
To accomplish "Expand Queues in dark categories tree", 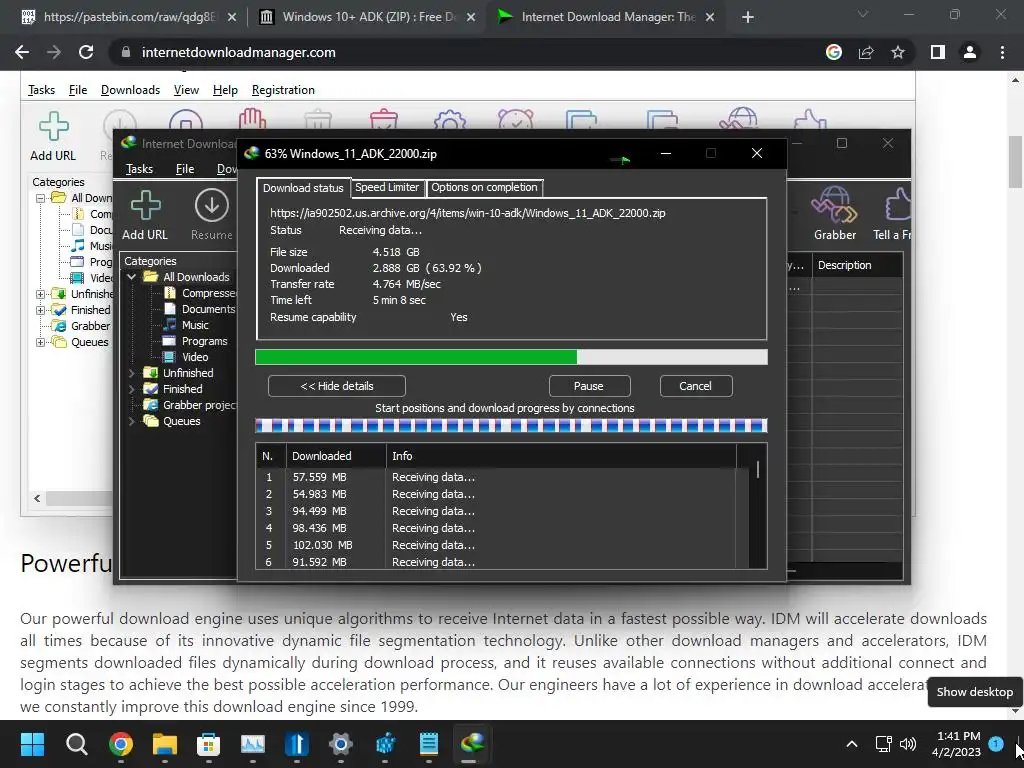I will 131,421.
